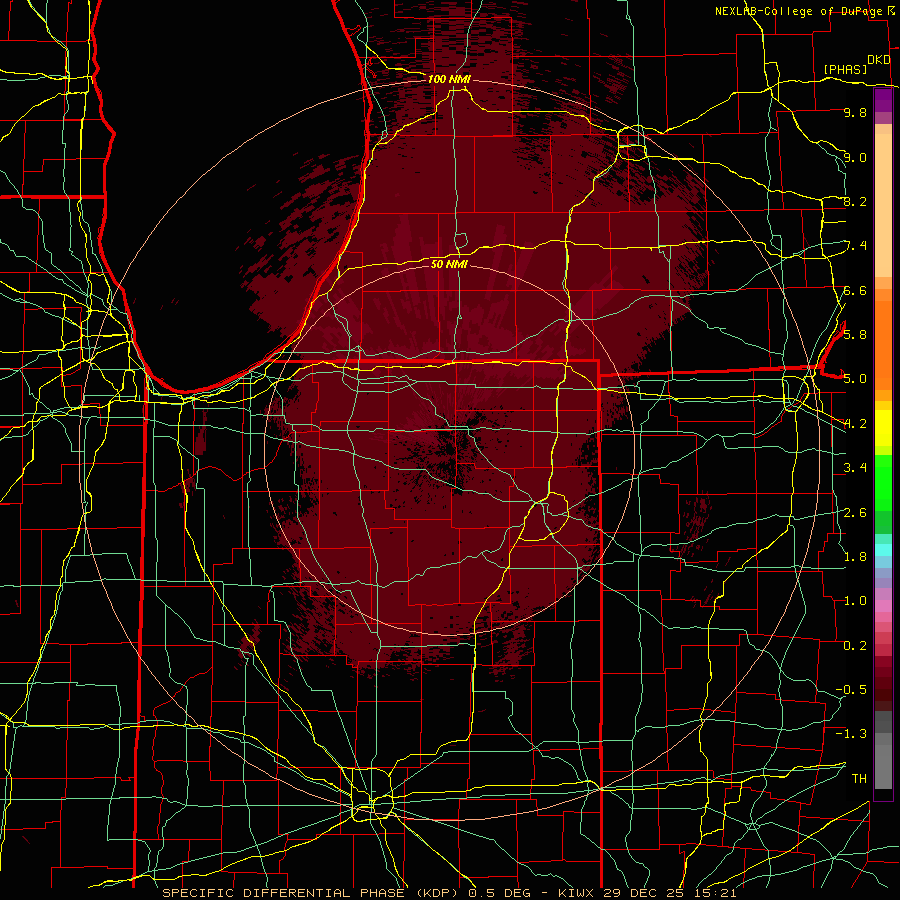The image size is (900, 900).
Task: Click the -0.5 value on the color scale
Action: tap(851, 689)
